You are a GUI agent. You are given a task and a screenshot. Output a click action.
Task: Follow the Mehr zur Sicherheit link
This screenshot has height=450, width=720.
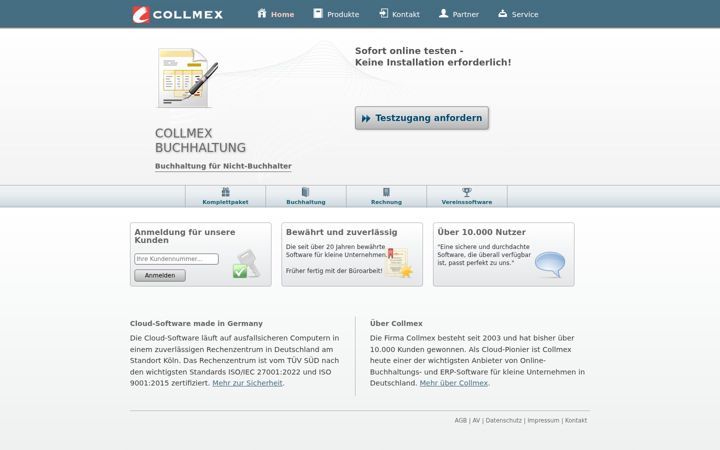pos(248,383)
